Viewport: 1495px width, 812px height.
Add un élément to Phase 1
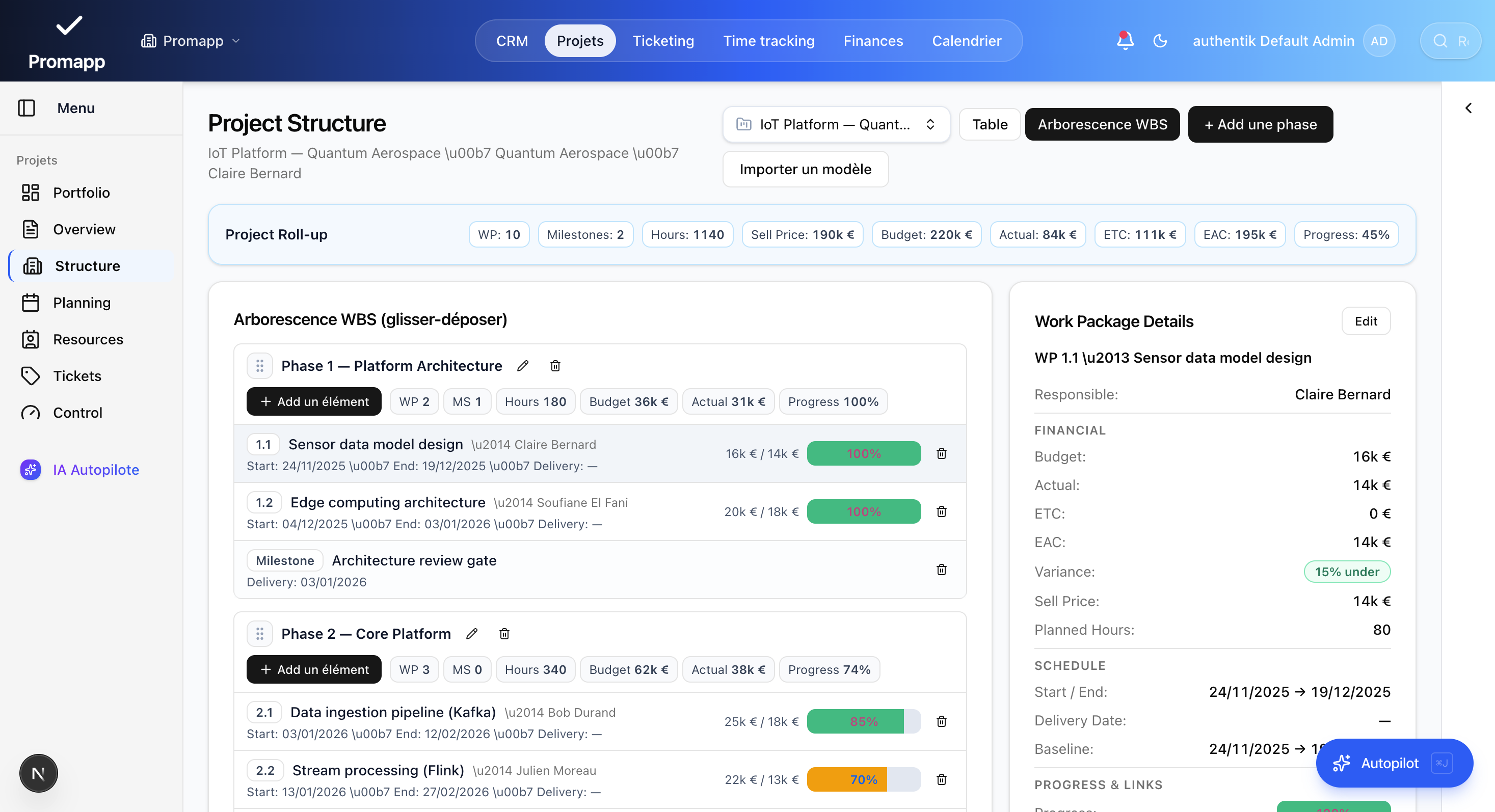[x=314, y=401]
